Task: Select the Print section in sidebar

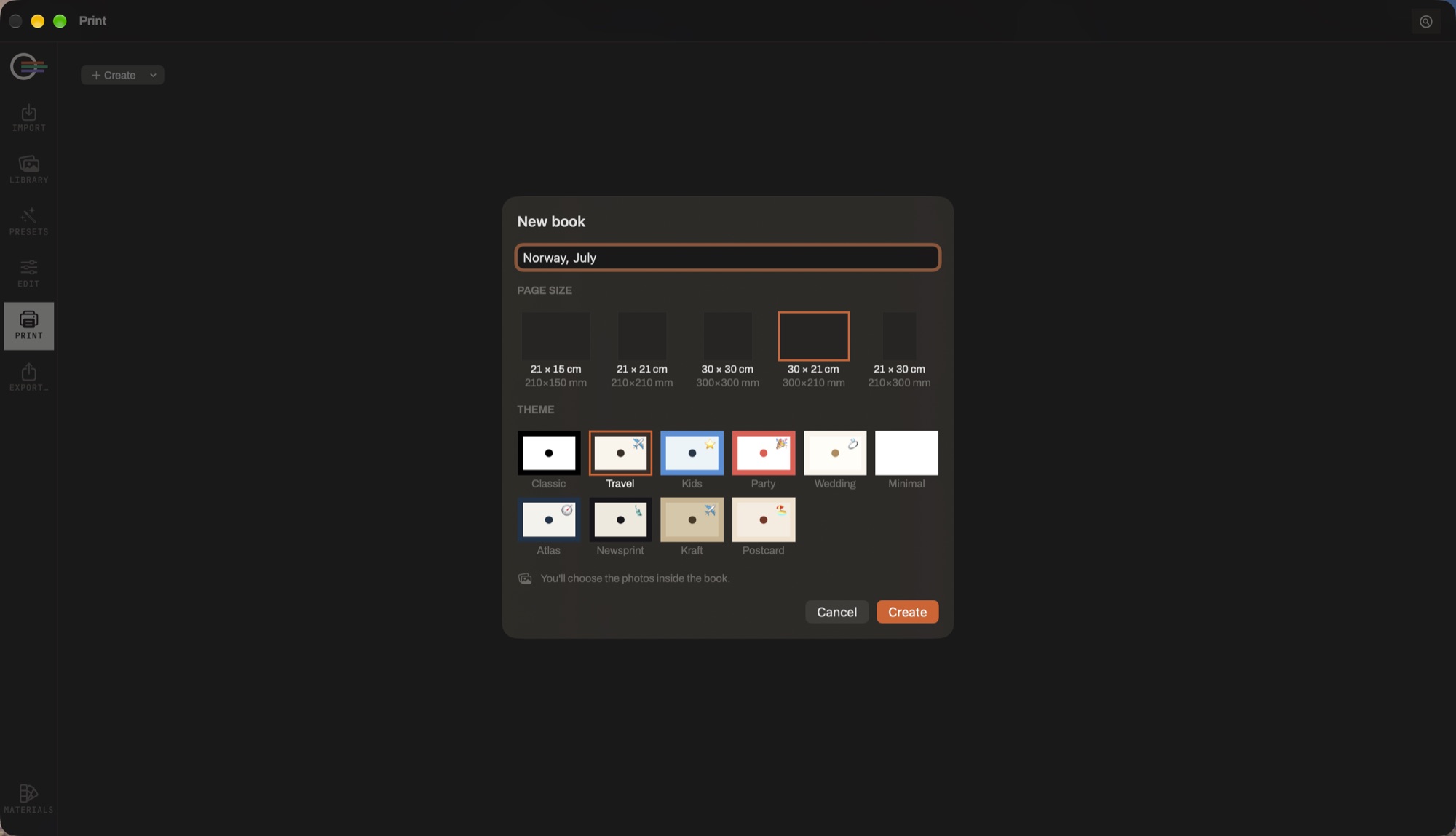Action: tap(28, 326)
